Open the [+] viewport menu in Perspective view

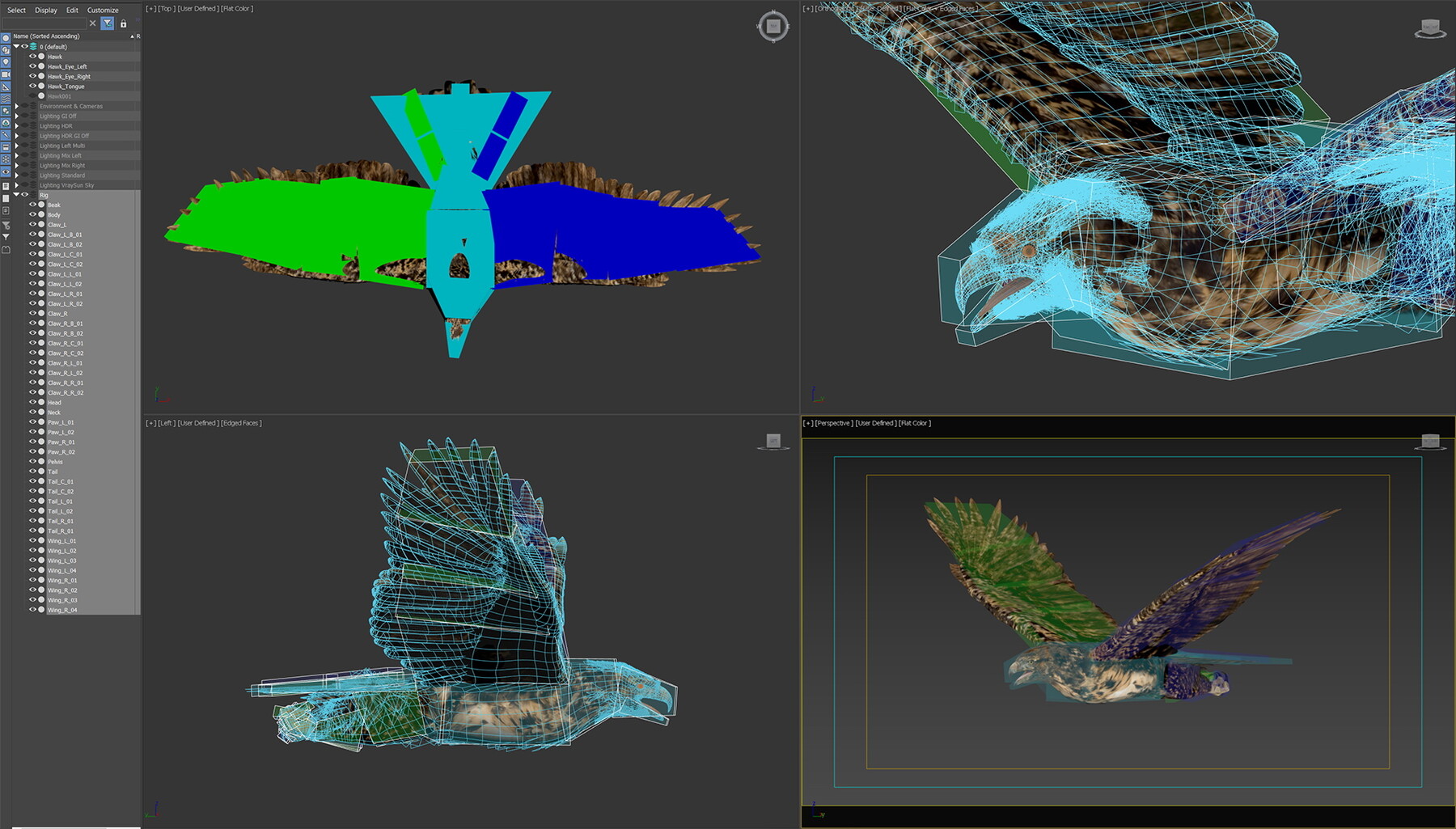(806, 422)
